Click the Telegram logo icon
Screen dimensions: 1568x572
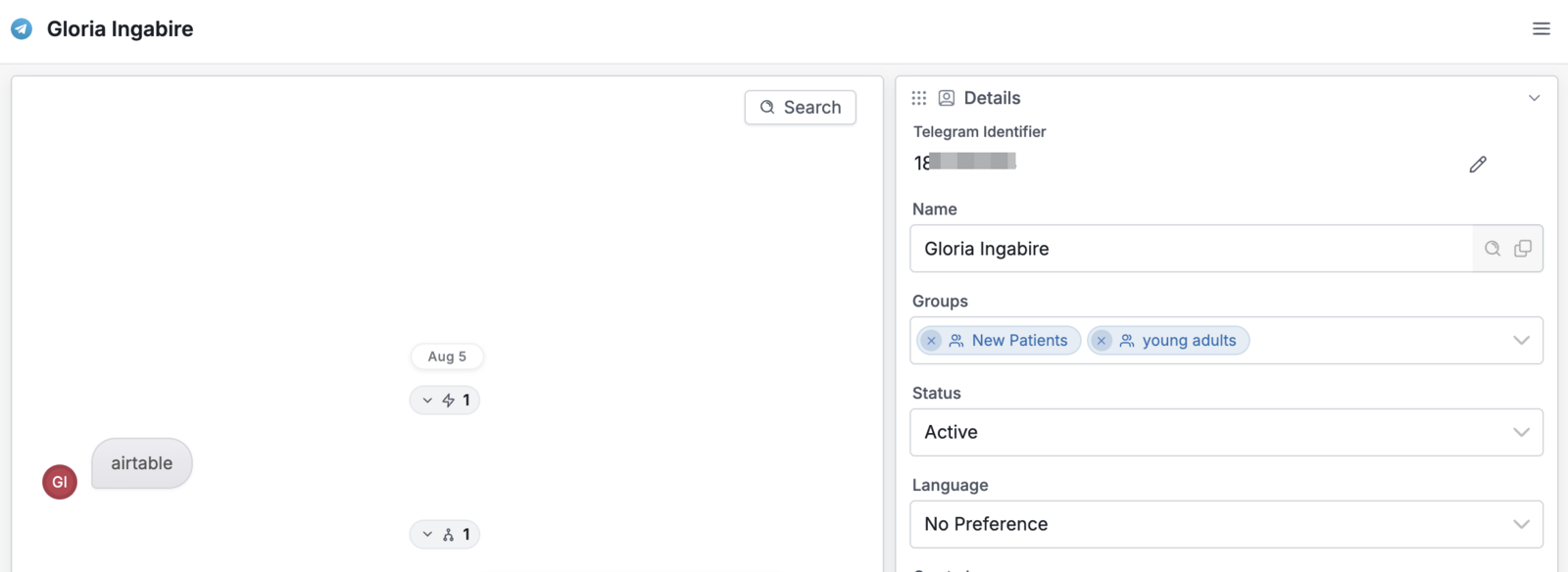(x=22, y=29)
